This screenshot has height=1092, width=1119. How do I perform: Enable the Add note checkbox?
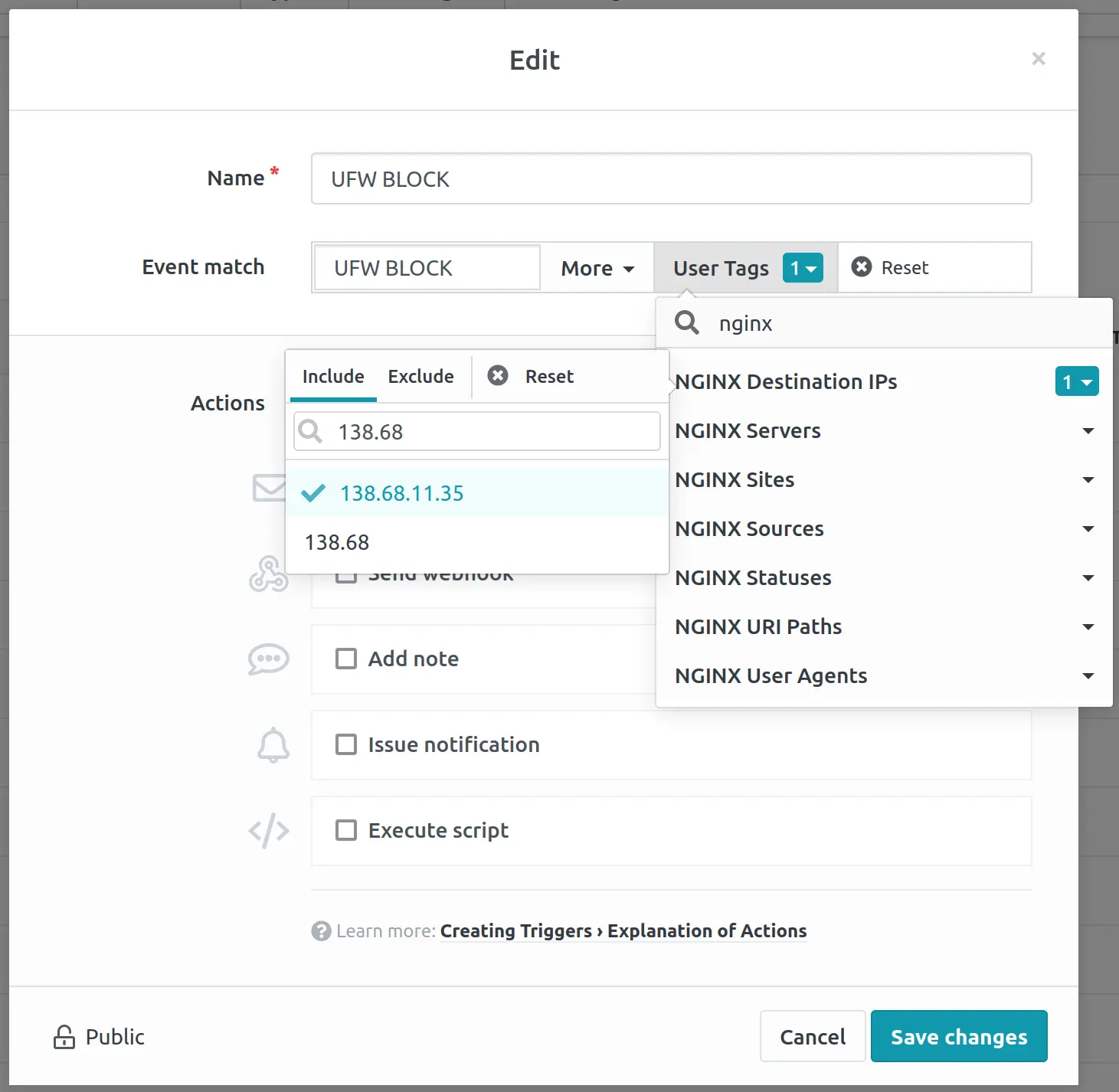(x=346, y=659)
